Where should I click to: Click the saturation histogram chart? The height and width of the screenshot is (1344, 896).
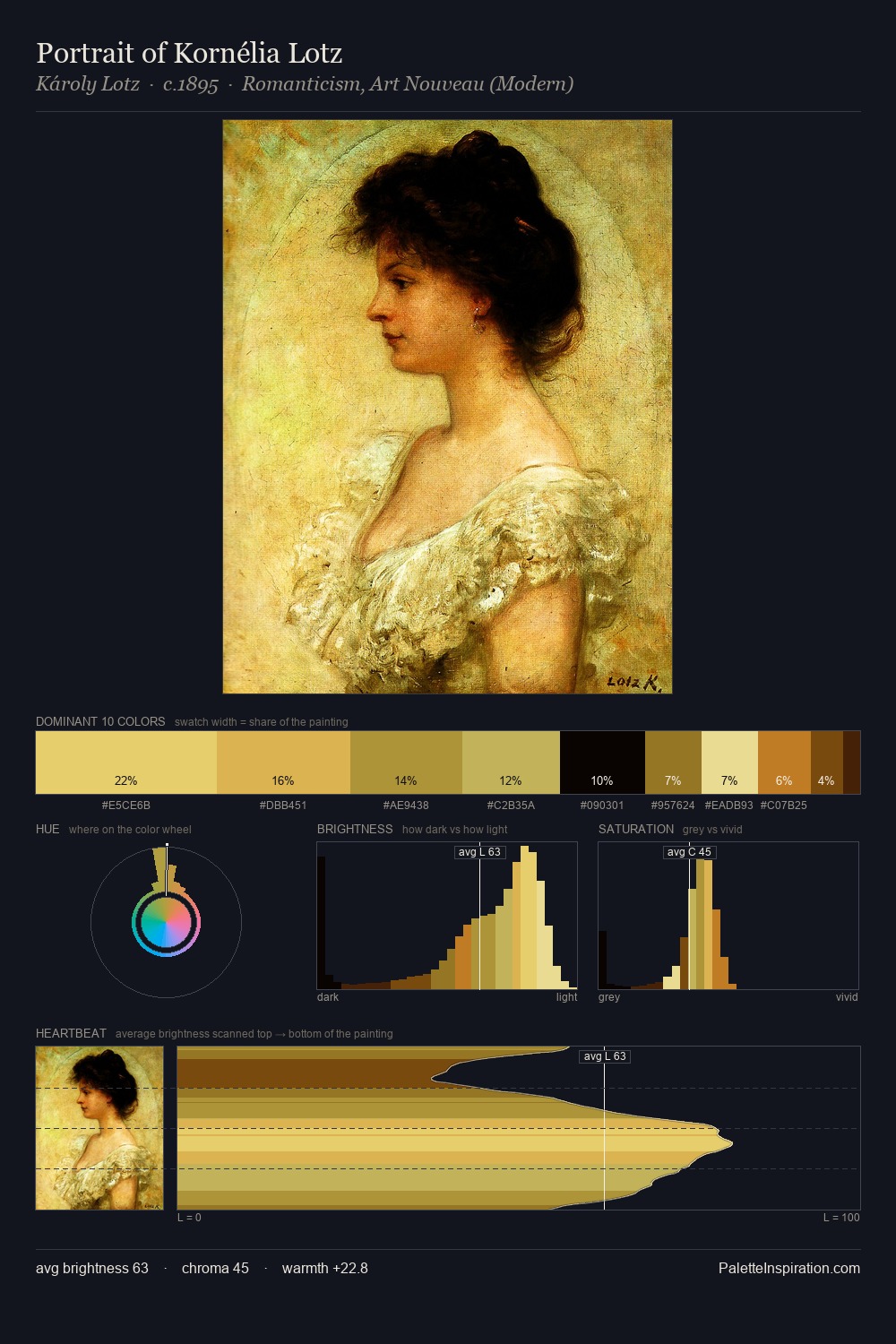coord(728,916)
